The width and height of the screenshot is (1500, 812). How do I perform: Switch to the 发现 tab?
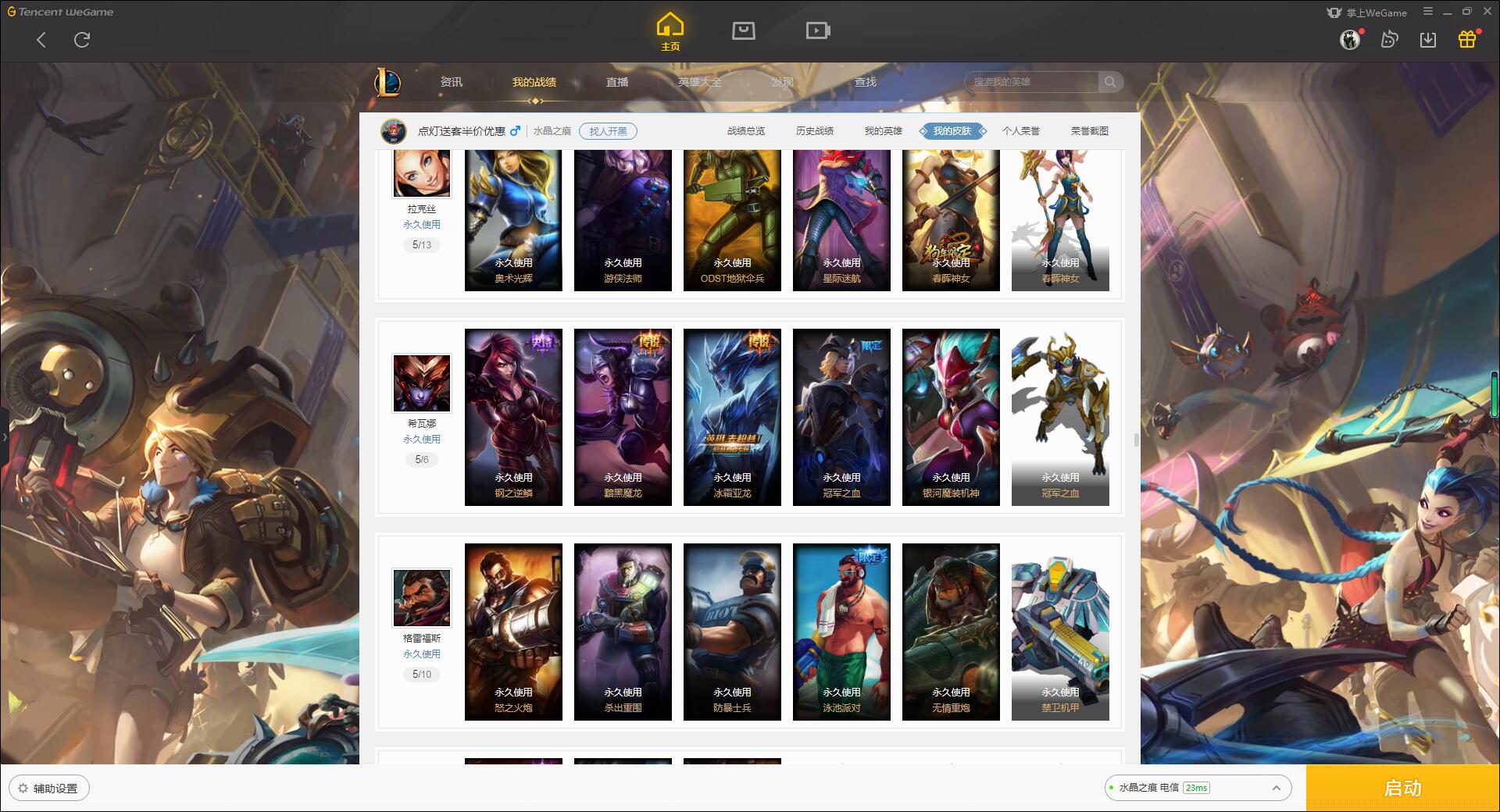tap(783, 82)
